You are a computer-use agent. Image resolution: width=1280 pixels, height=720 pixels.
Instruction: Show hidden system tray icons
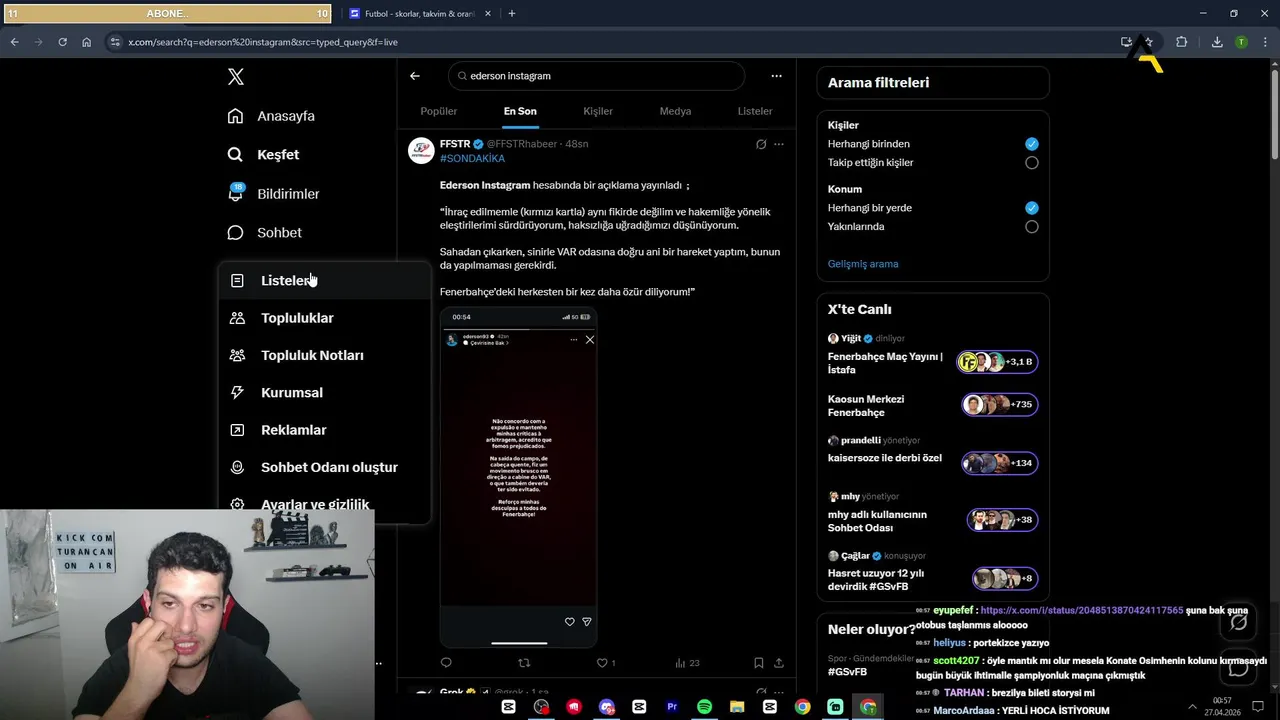1192,707
